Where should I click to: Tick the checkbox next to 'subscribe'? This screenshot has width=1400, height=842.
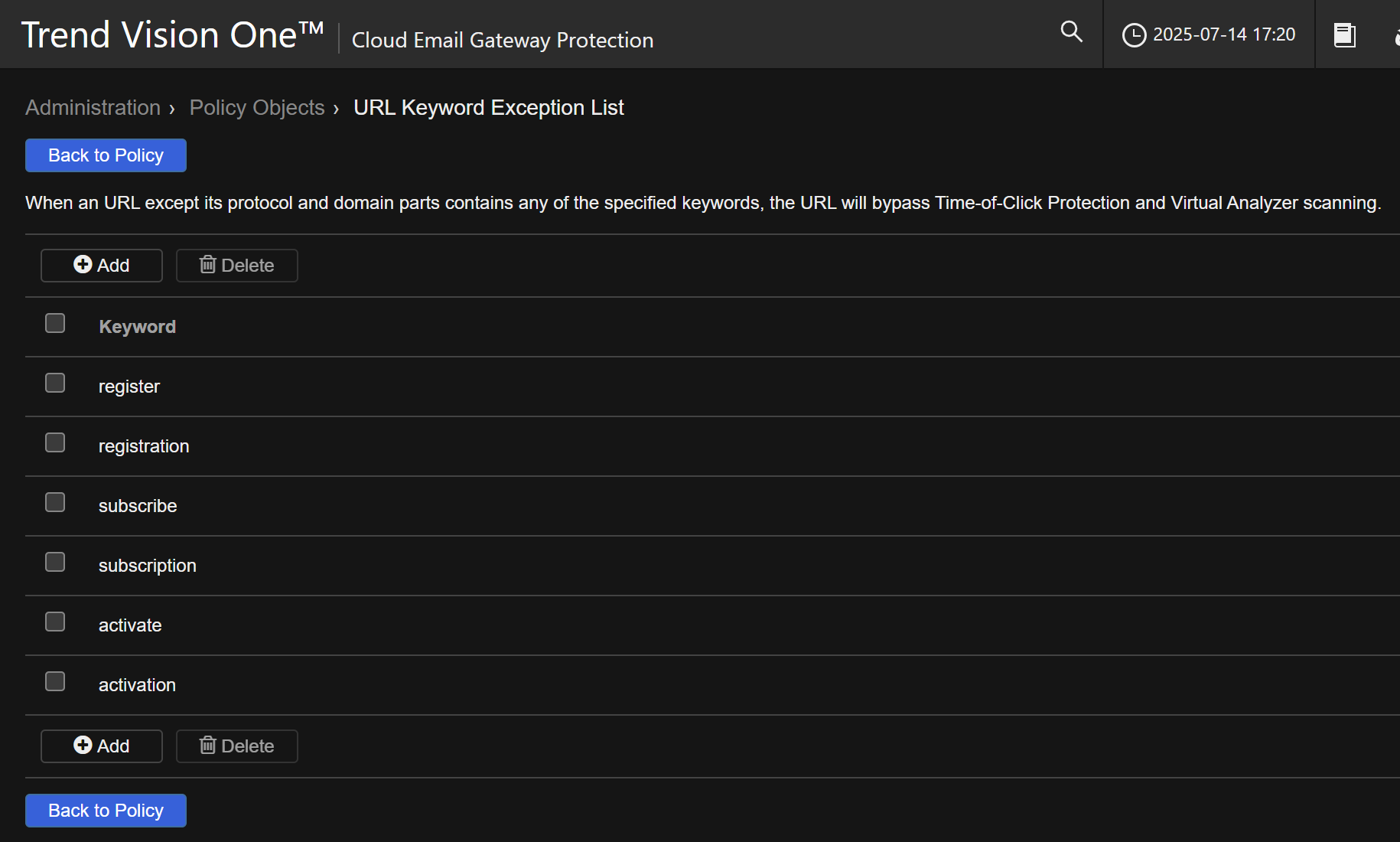(x=55, y=502)
